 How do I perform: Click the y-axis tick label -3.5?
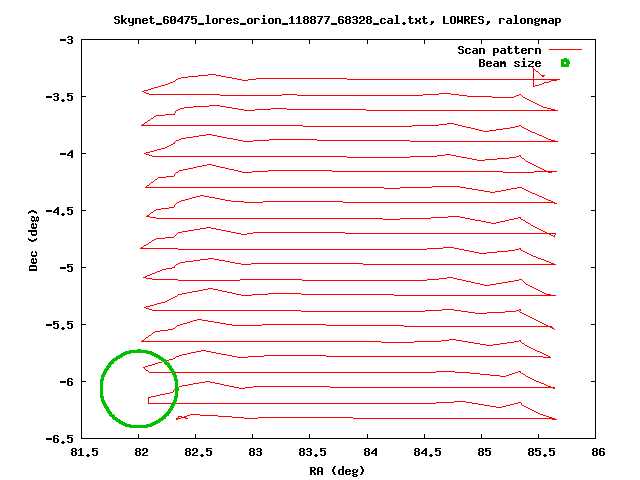coord(60,97)
